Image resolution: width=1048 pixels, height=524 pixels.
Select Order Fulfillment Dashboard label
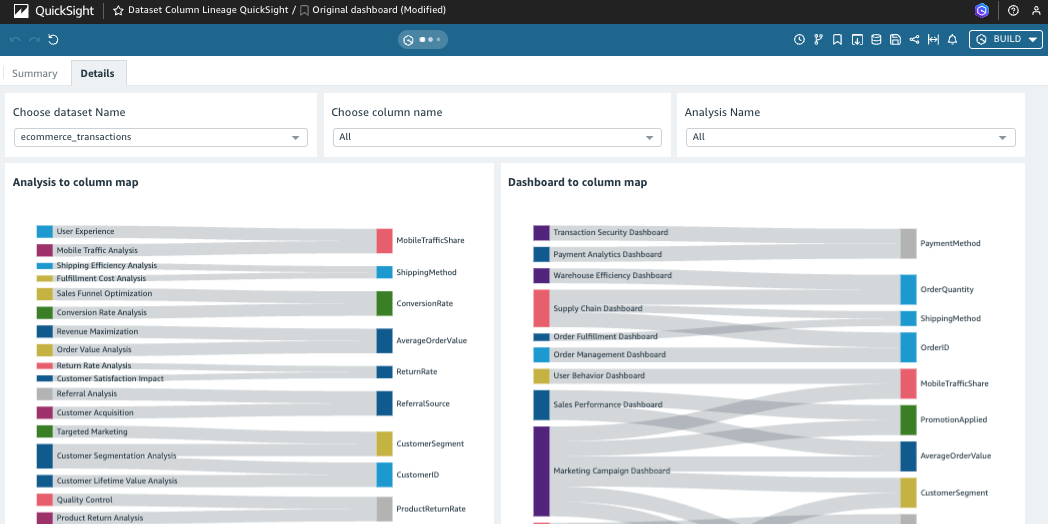[x=606, y=337]
